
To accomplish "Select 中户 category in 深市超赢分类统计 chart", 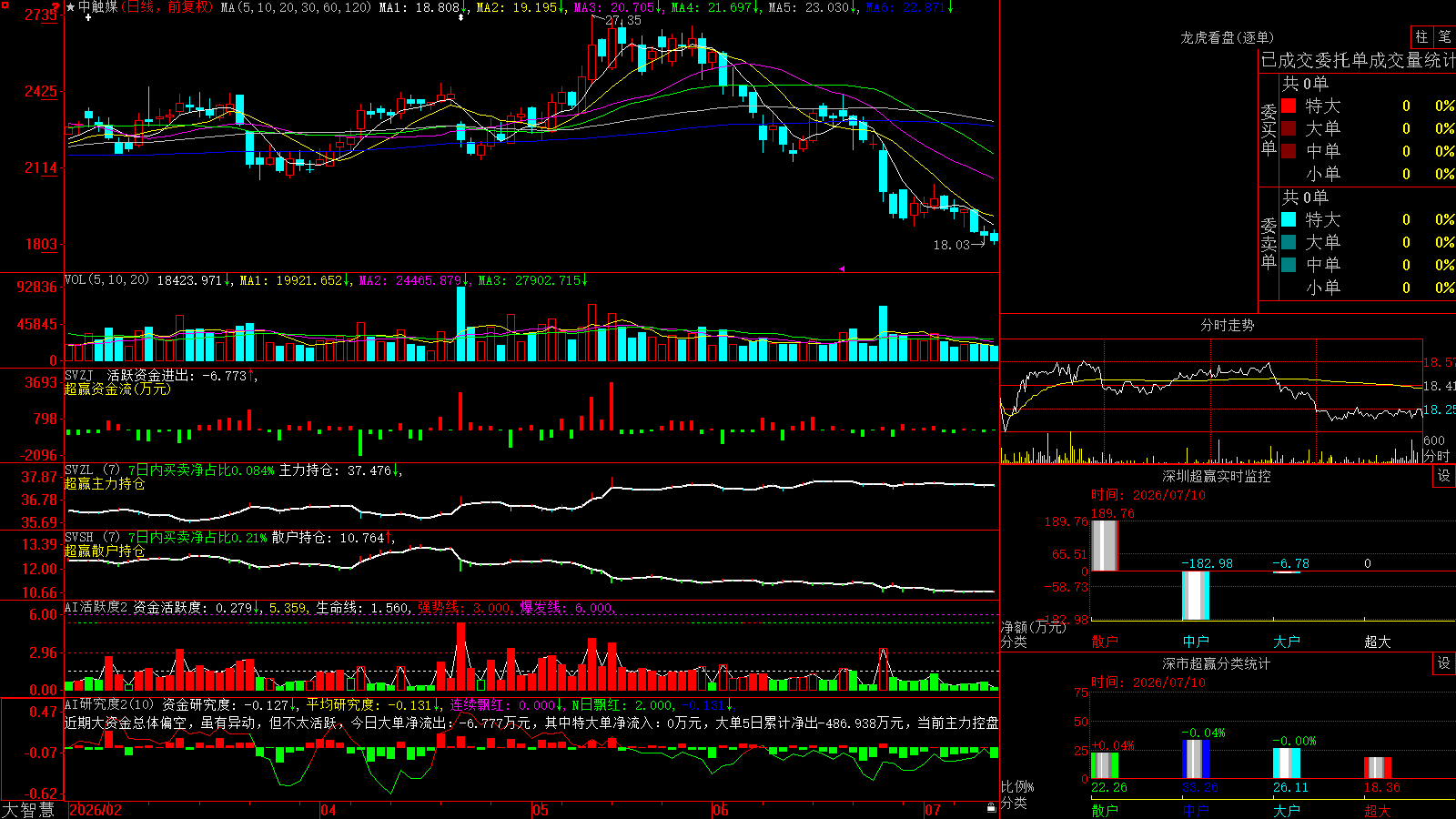I will click(1196, 810).
